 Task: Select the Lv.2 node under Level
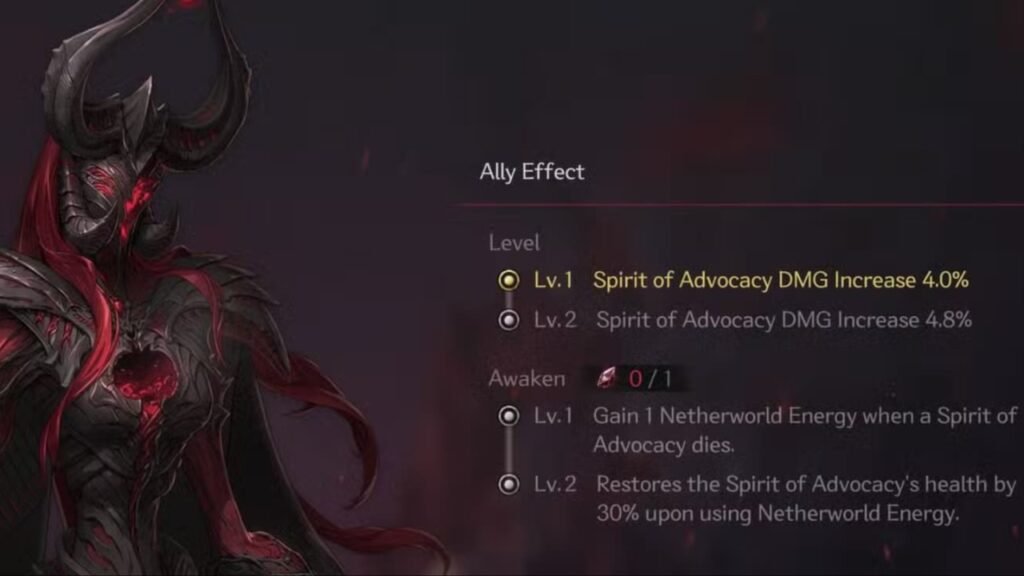tap(509, 320)
